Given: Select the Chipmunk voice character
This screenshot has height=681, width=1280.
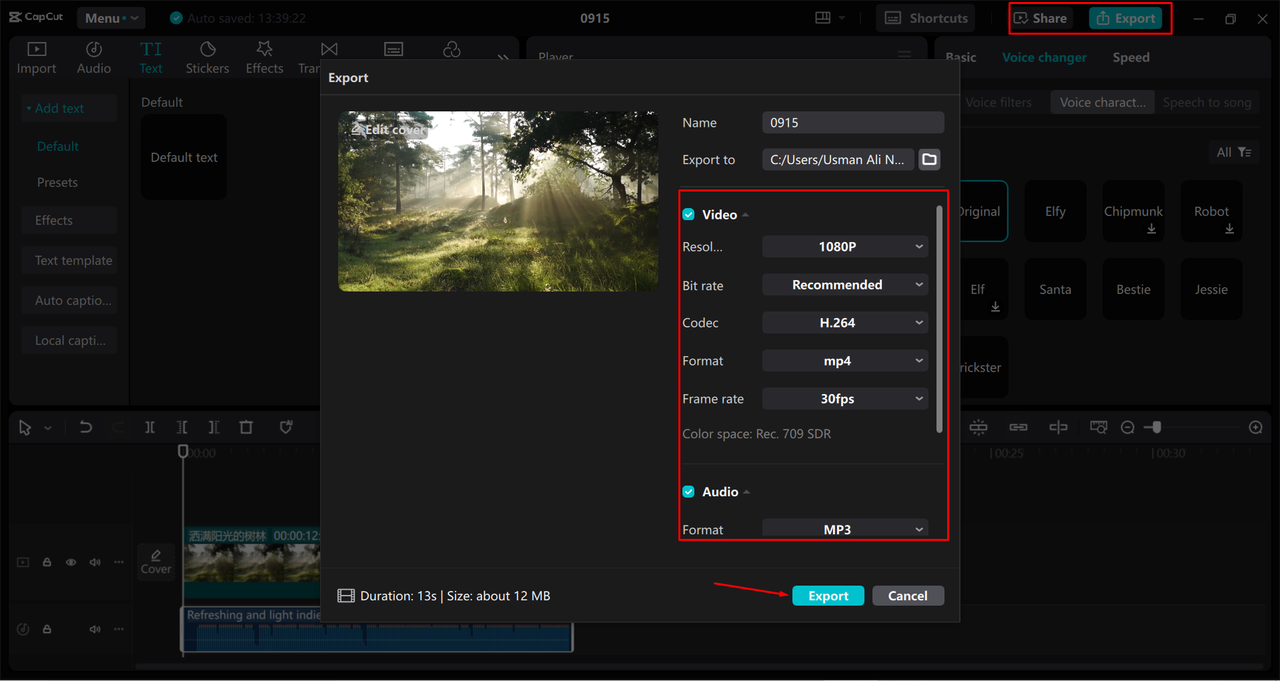Looking at the screenshot, I should 1133,211.
